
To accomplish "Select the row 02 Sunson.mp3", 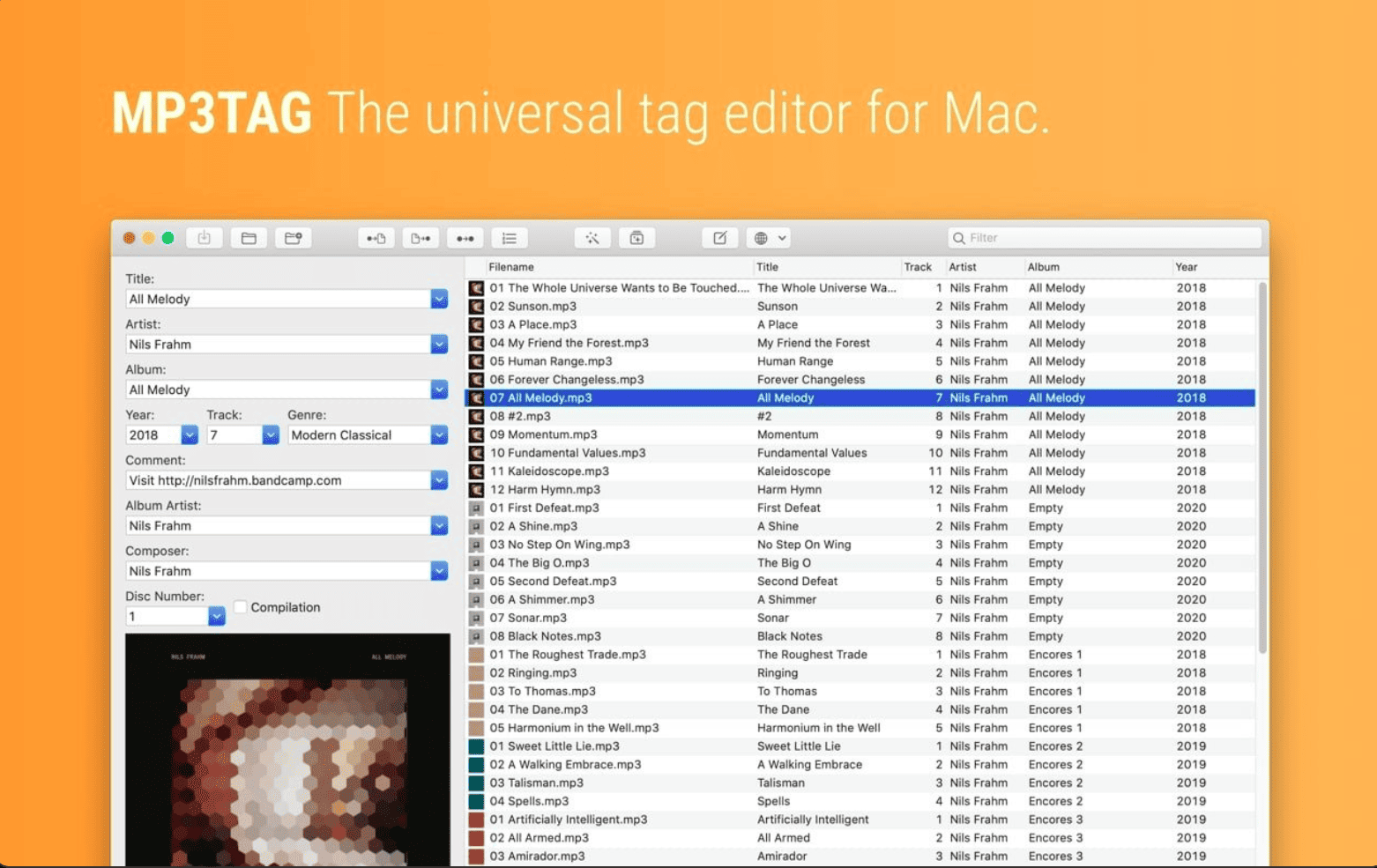I will pyautogui.click(x=860, y=307).
